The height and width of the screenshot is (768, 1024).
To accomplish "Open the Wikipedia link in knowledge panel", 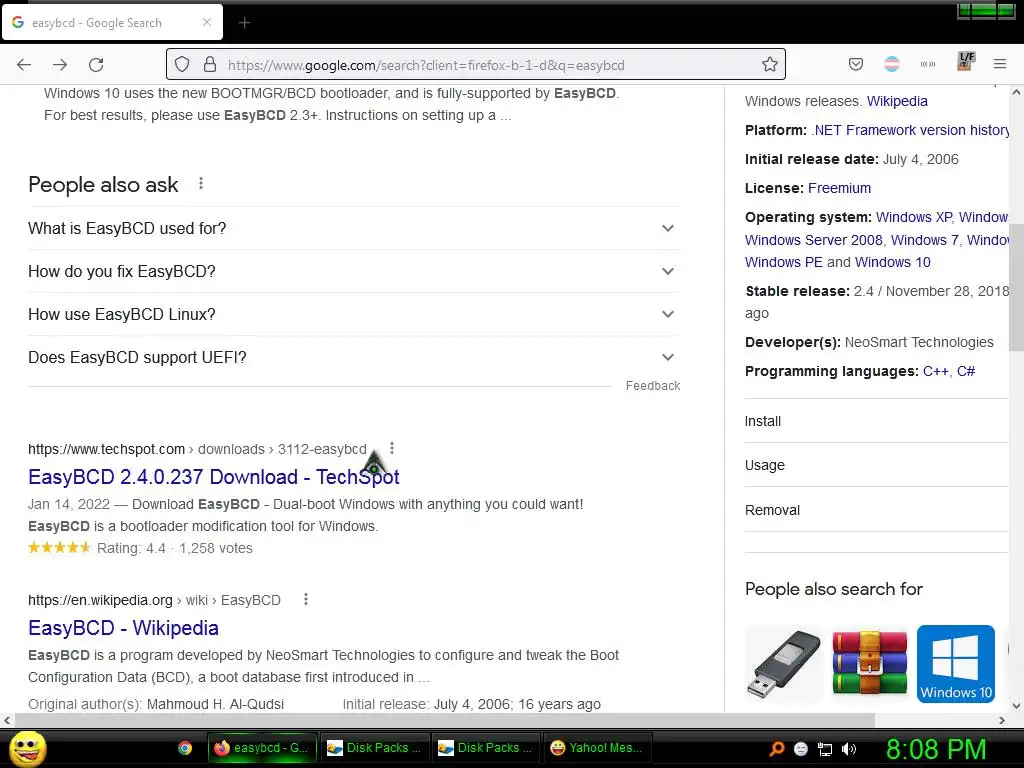I will 897,101.
